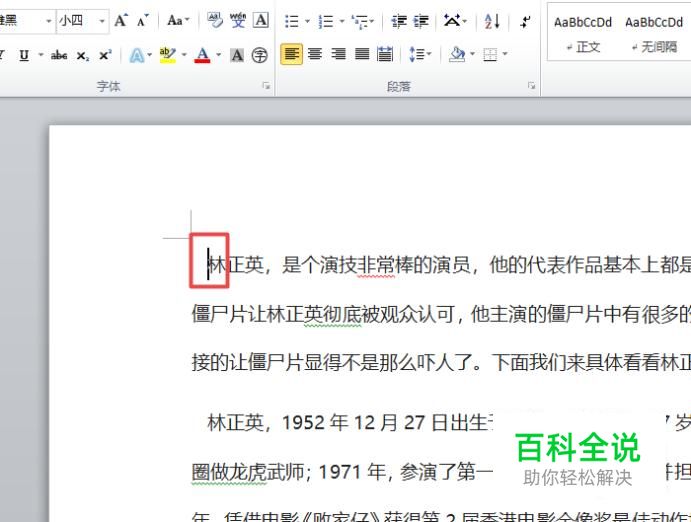Align the paragraph to the right
The width and height of the screenshot is (691, 522).
coord(338,54)
